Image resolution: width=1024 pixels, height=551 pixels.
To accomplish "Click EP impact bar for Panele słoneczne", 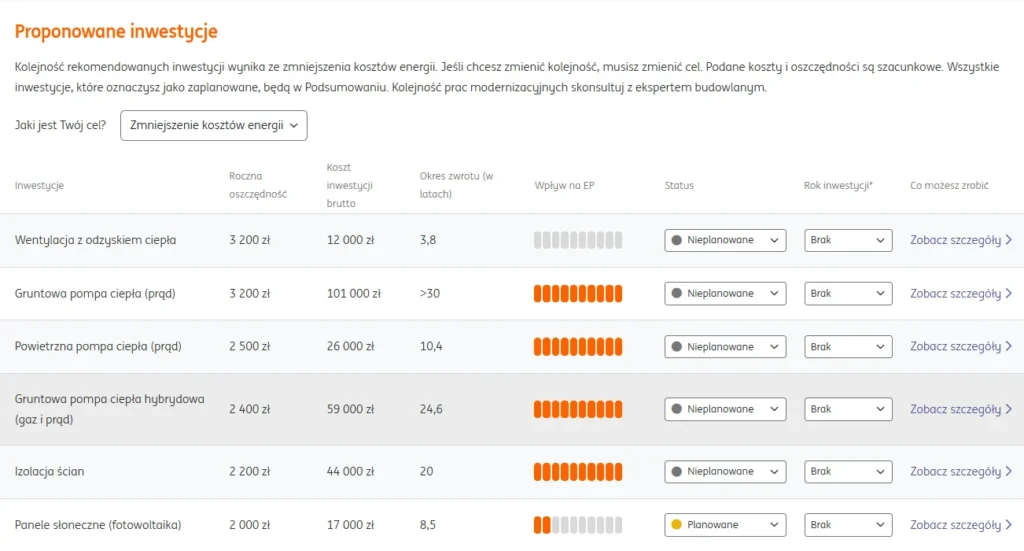I will 578,525.
